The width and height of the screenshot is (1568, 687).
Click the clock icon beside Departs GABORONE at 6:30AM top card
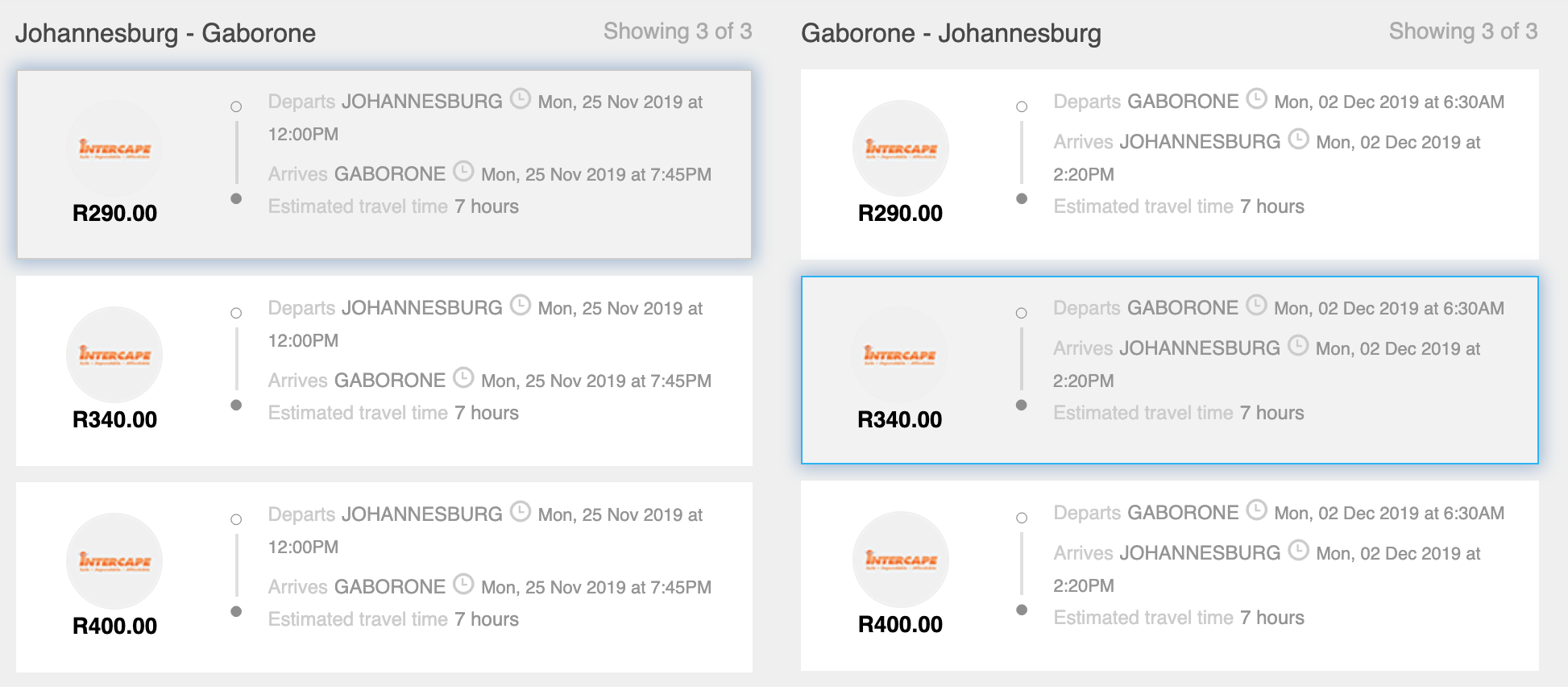tap(1256, 99)
